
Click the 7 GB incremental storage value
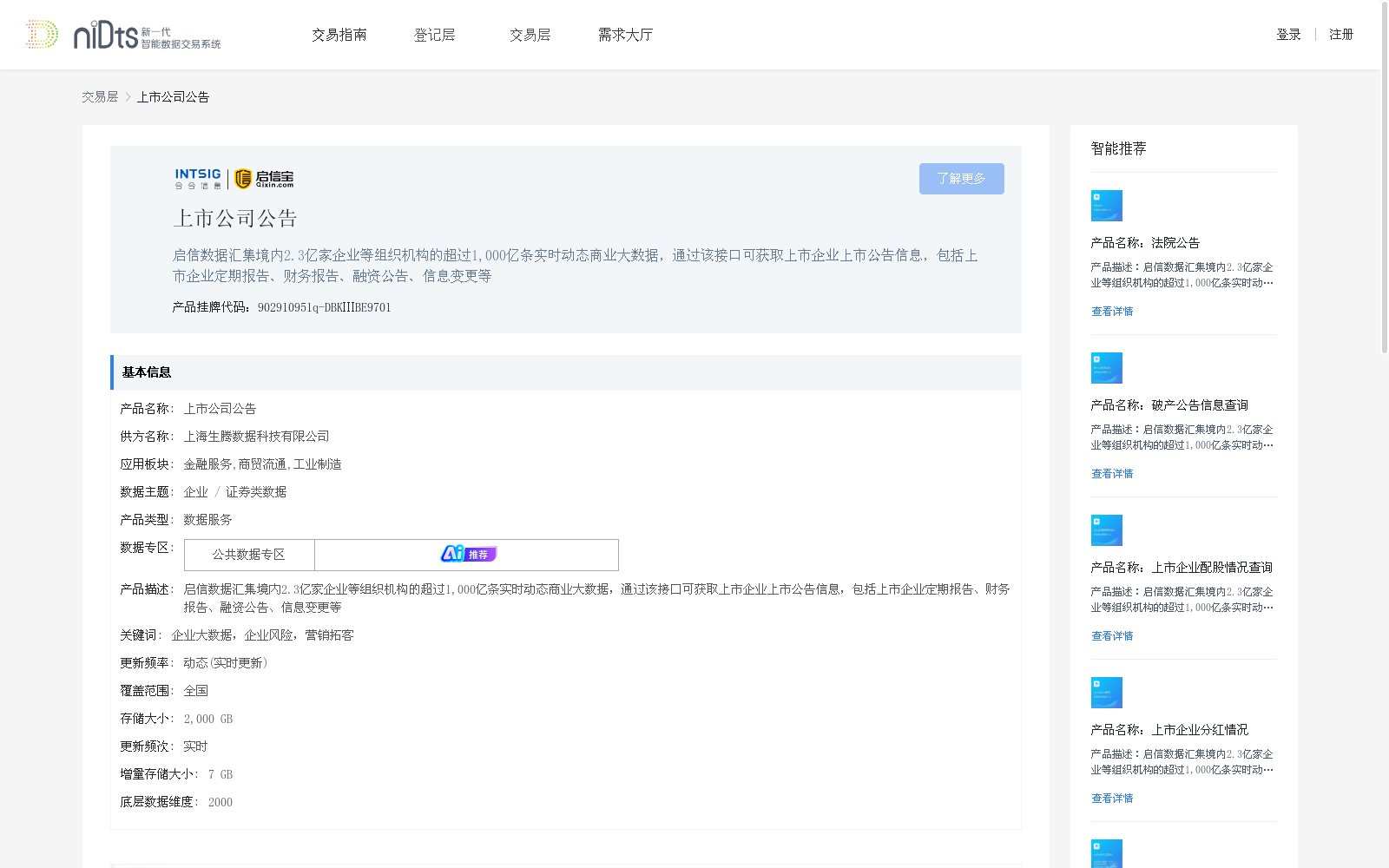tap(221, 774)
